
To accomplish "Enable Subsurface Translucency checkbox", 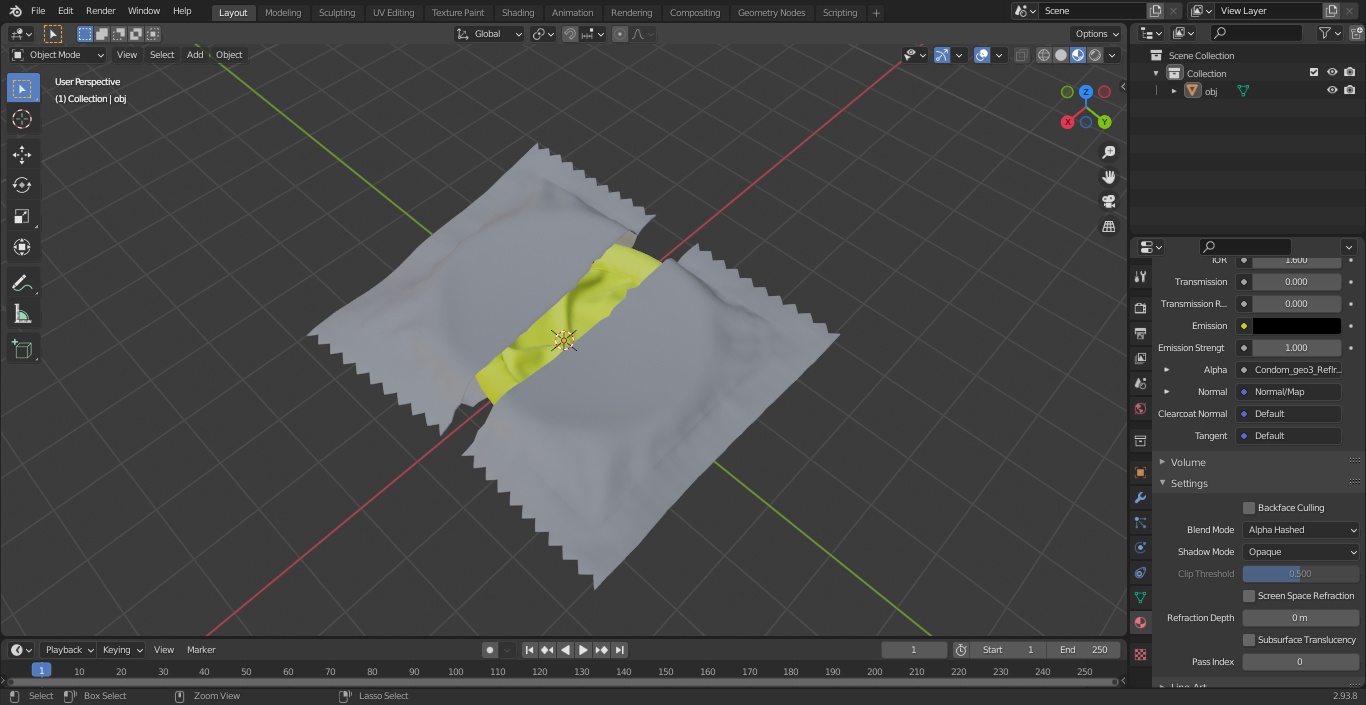I will pyautogui.click(x=1249, y=640).
